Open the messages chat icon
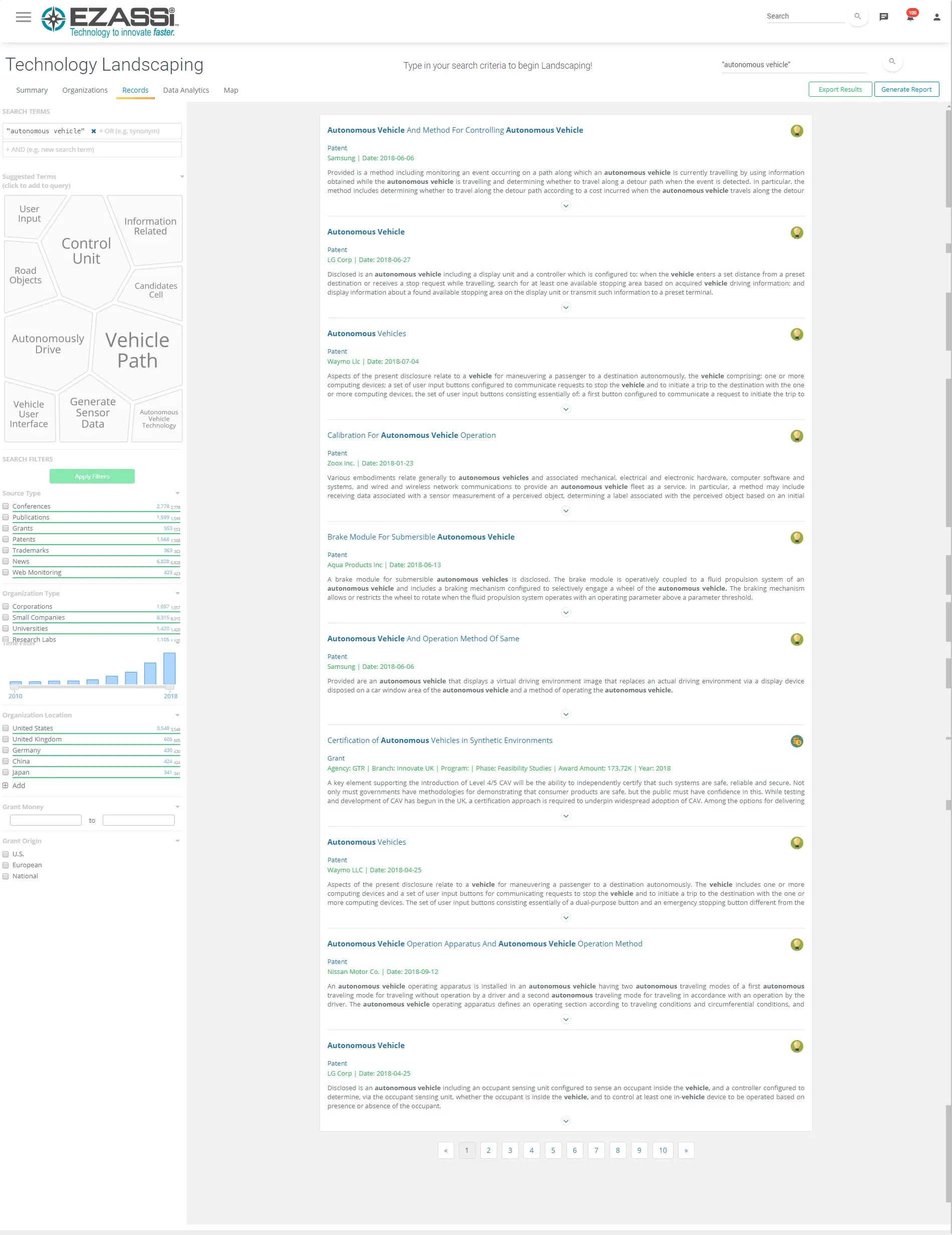952x1235 pixels. (x=883, y=17)
